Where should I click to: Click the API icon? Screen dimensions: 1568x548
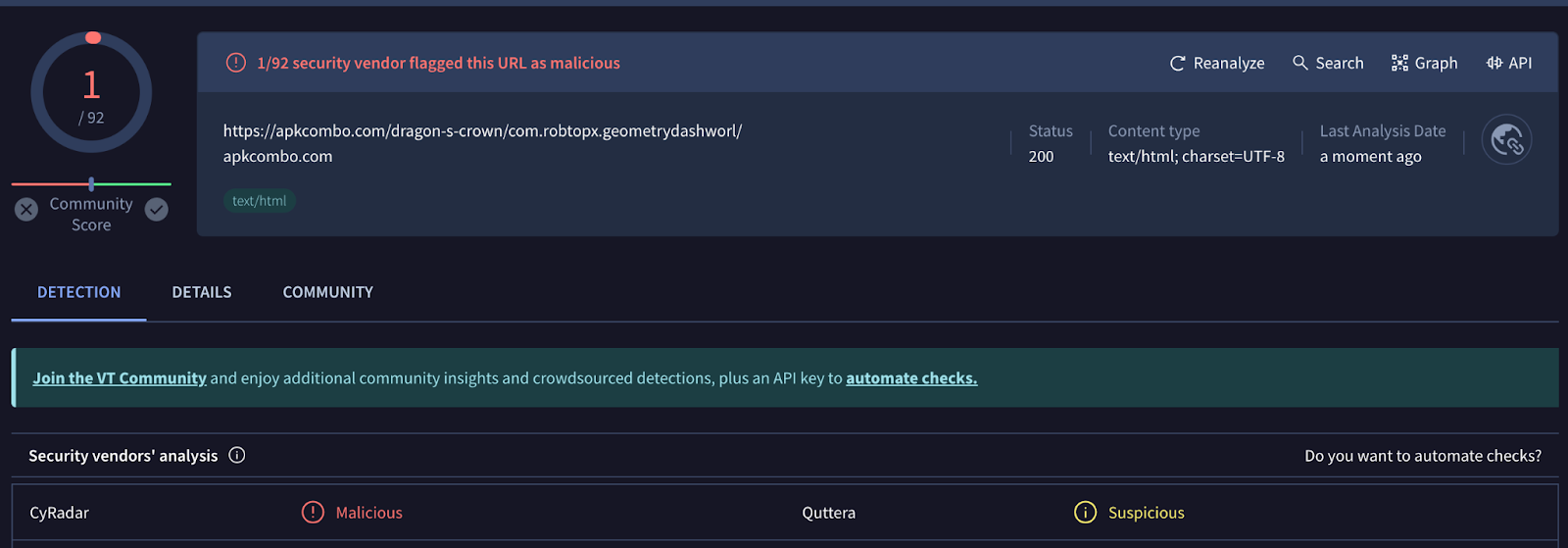[1494, 63]
